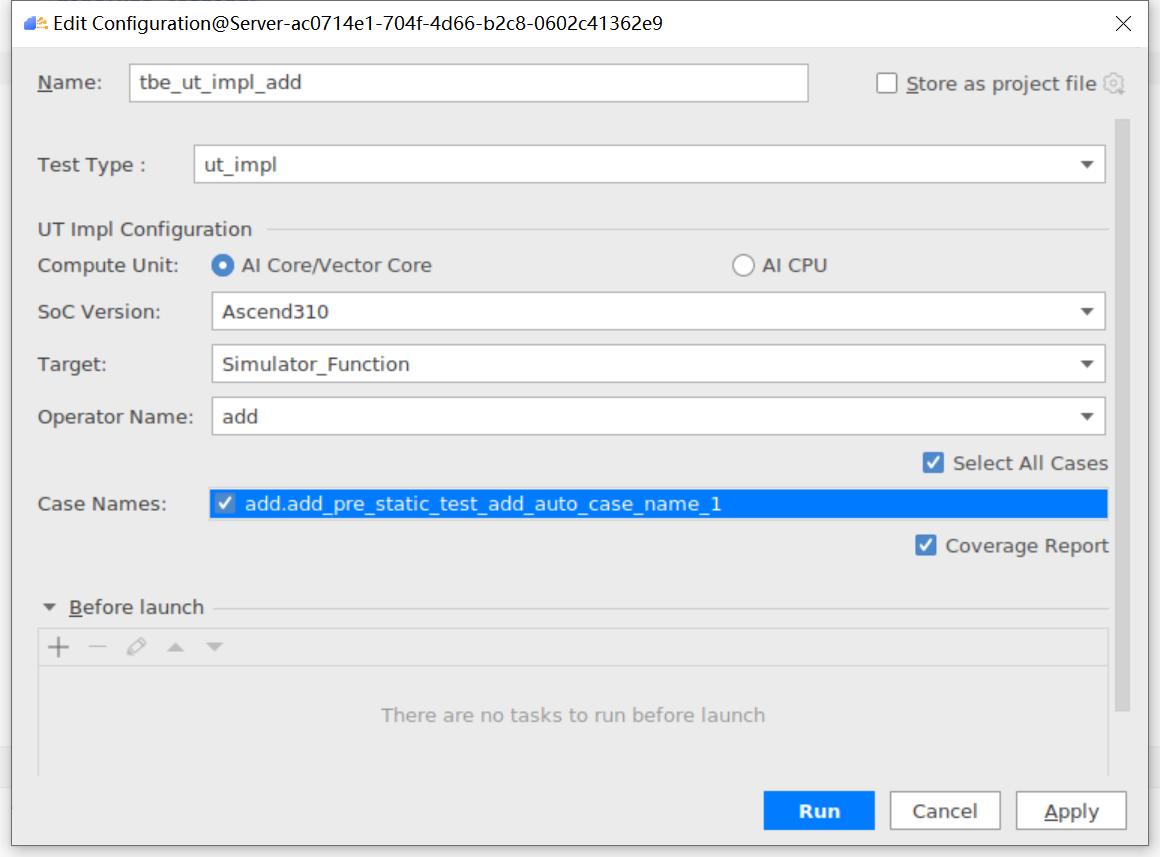This screenshot has height=857, width=1160.
Task: Click 'There are no tasks to run' message
Action: [x=573, y=716]
